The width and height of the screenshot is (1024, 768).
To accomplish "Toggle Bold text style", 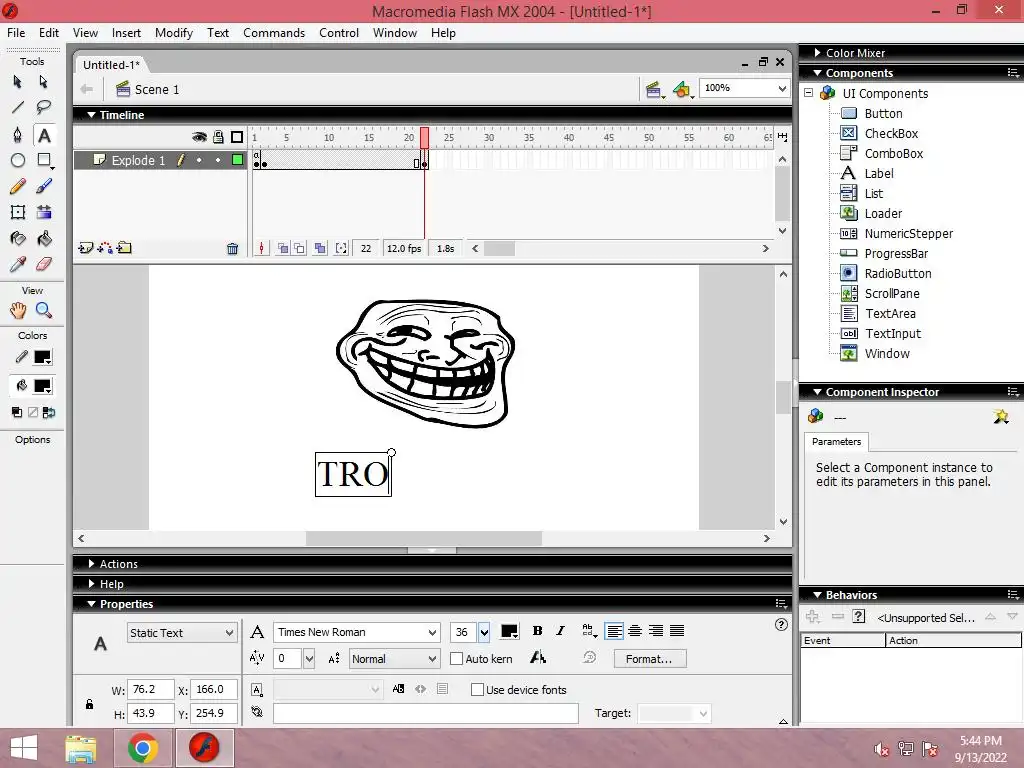I will coord(537,631).
